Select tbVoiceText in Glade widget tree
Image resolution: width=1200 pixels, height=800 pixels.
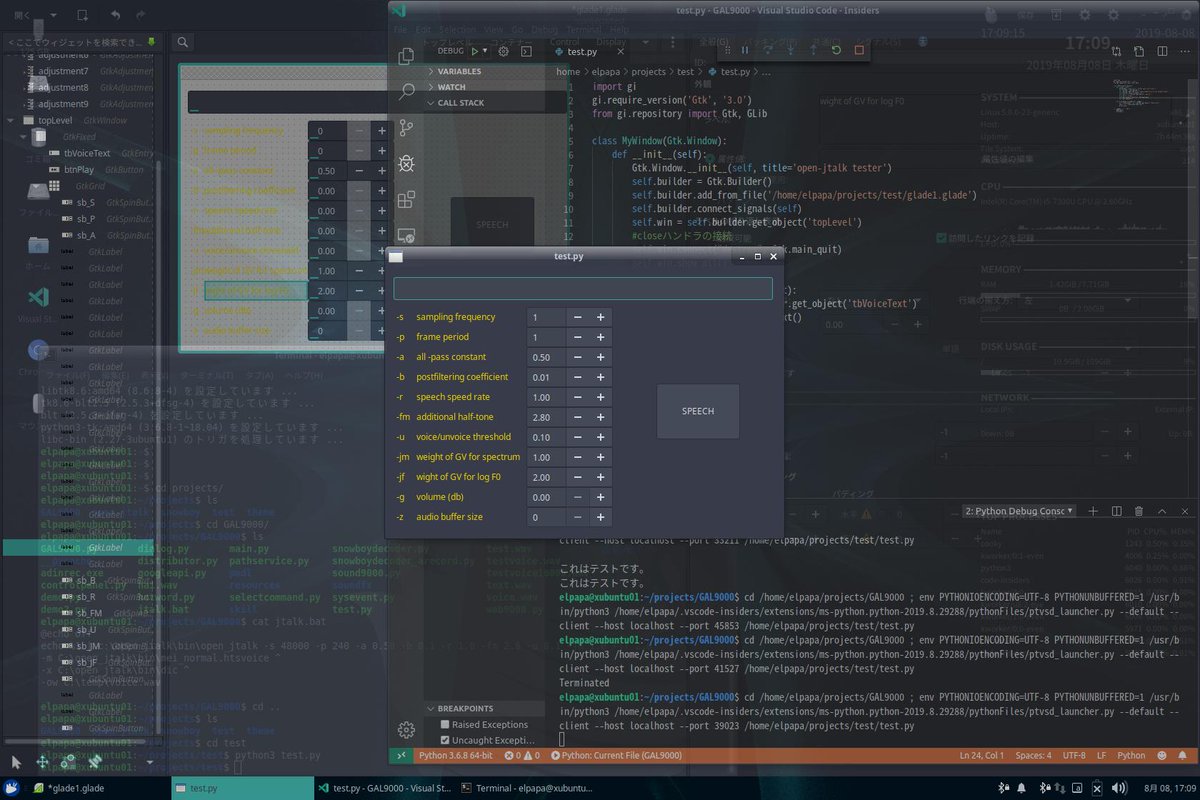(x=87, y=153)
